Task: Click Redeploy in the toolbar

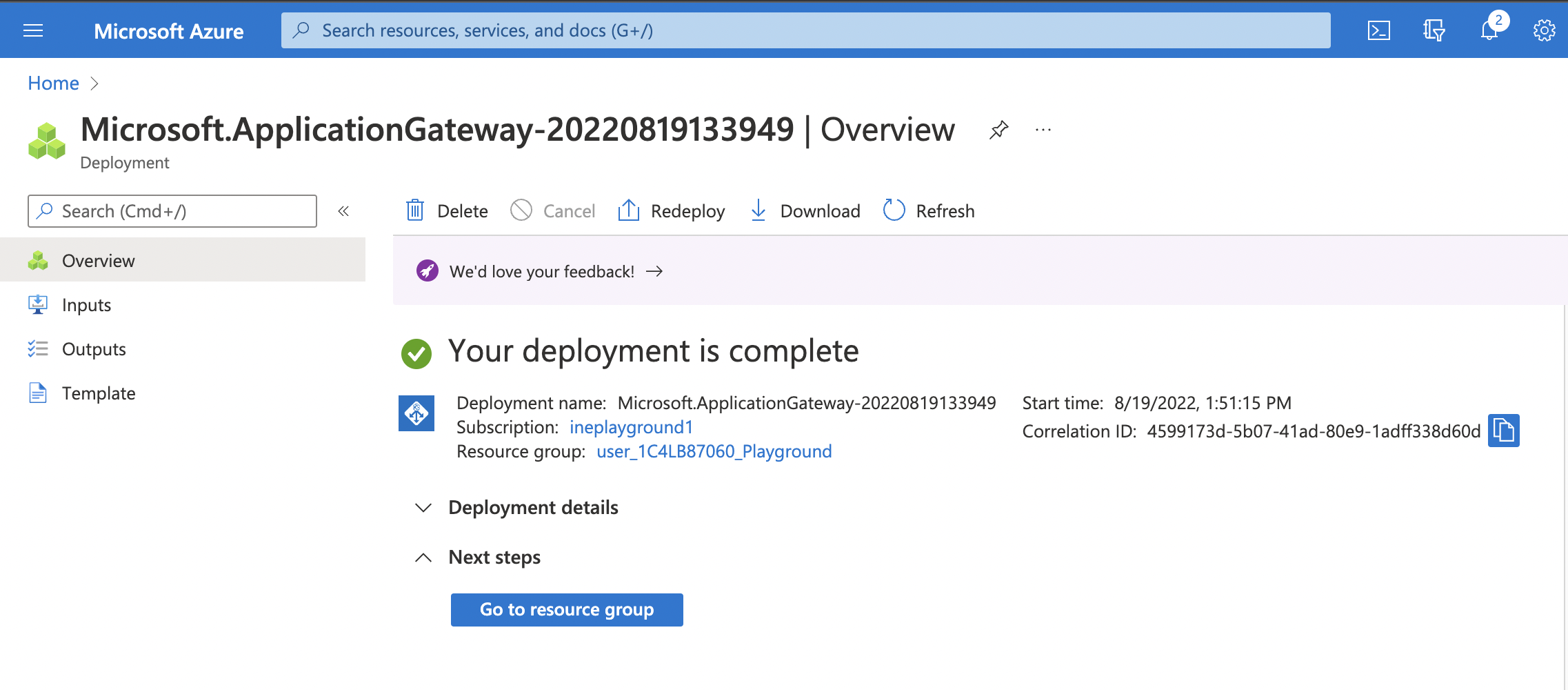Action: click(x=672, y=211)
